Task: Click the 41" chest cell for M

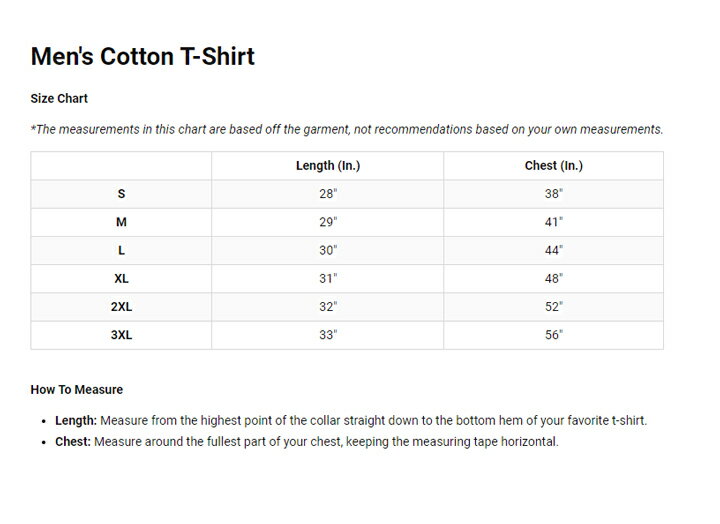Action: (x=553, y=222)
